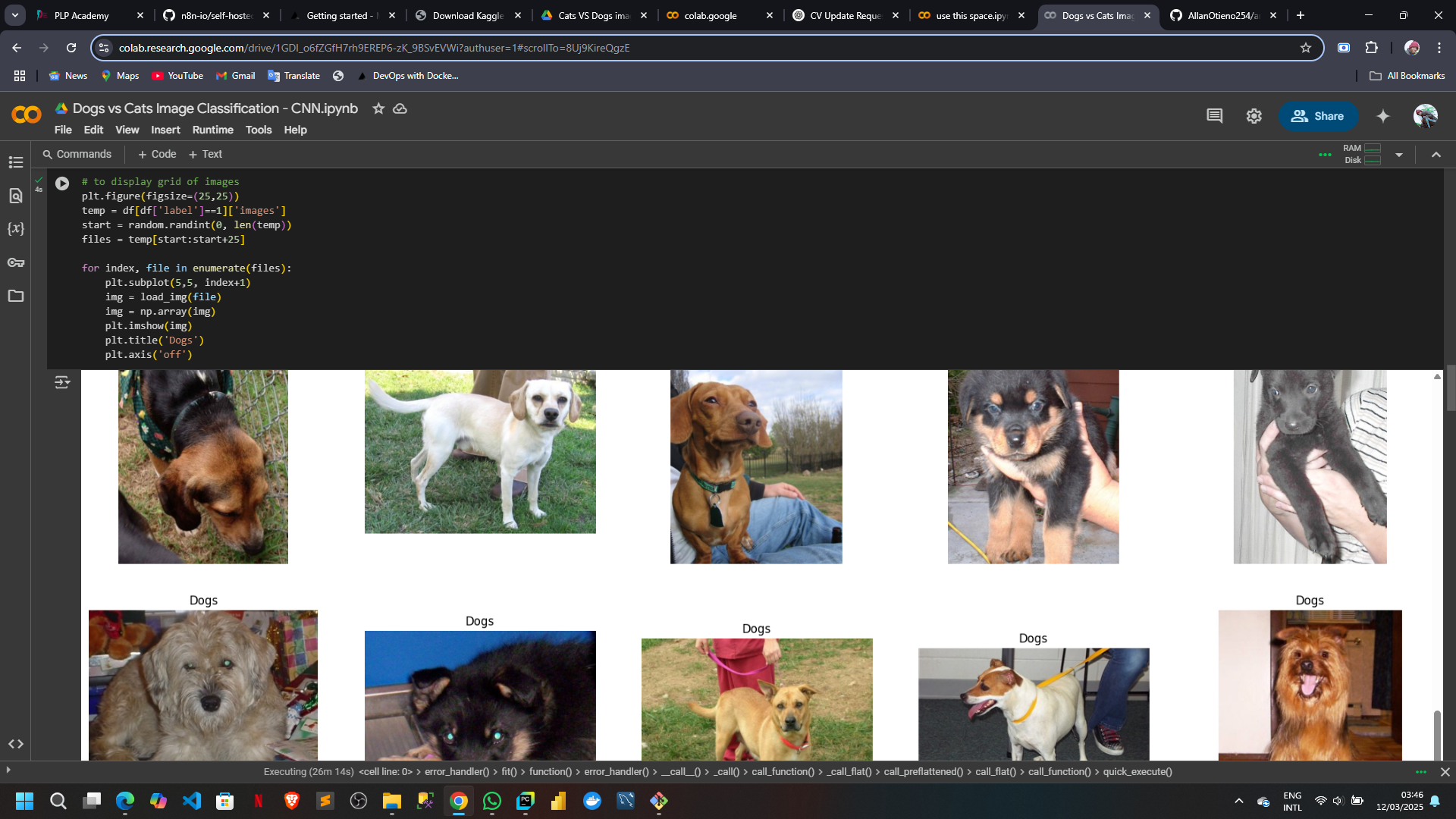Open the Variables {x} panel
Screen dimensions: 1456x819
tap(16, 229)
